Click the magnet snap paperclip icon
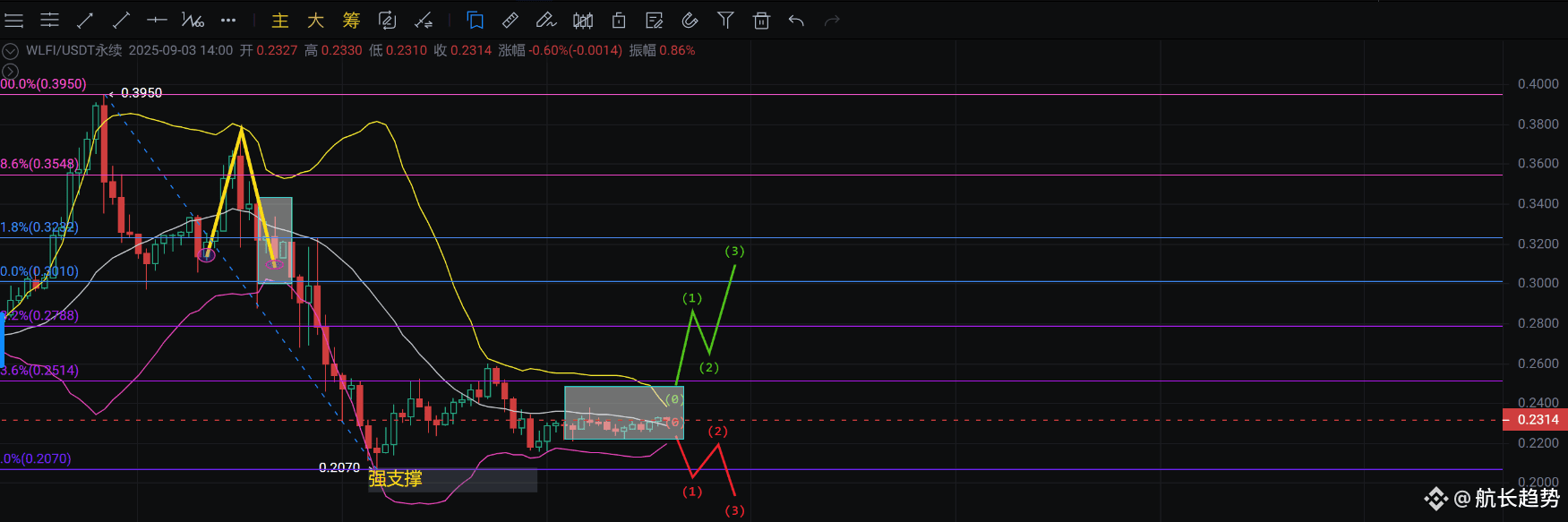This screenshot has width=1568, height=522. pyautogui.click(x=690, y=20)
